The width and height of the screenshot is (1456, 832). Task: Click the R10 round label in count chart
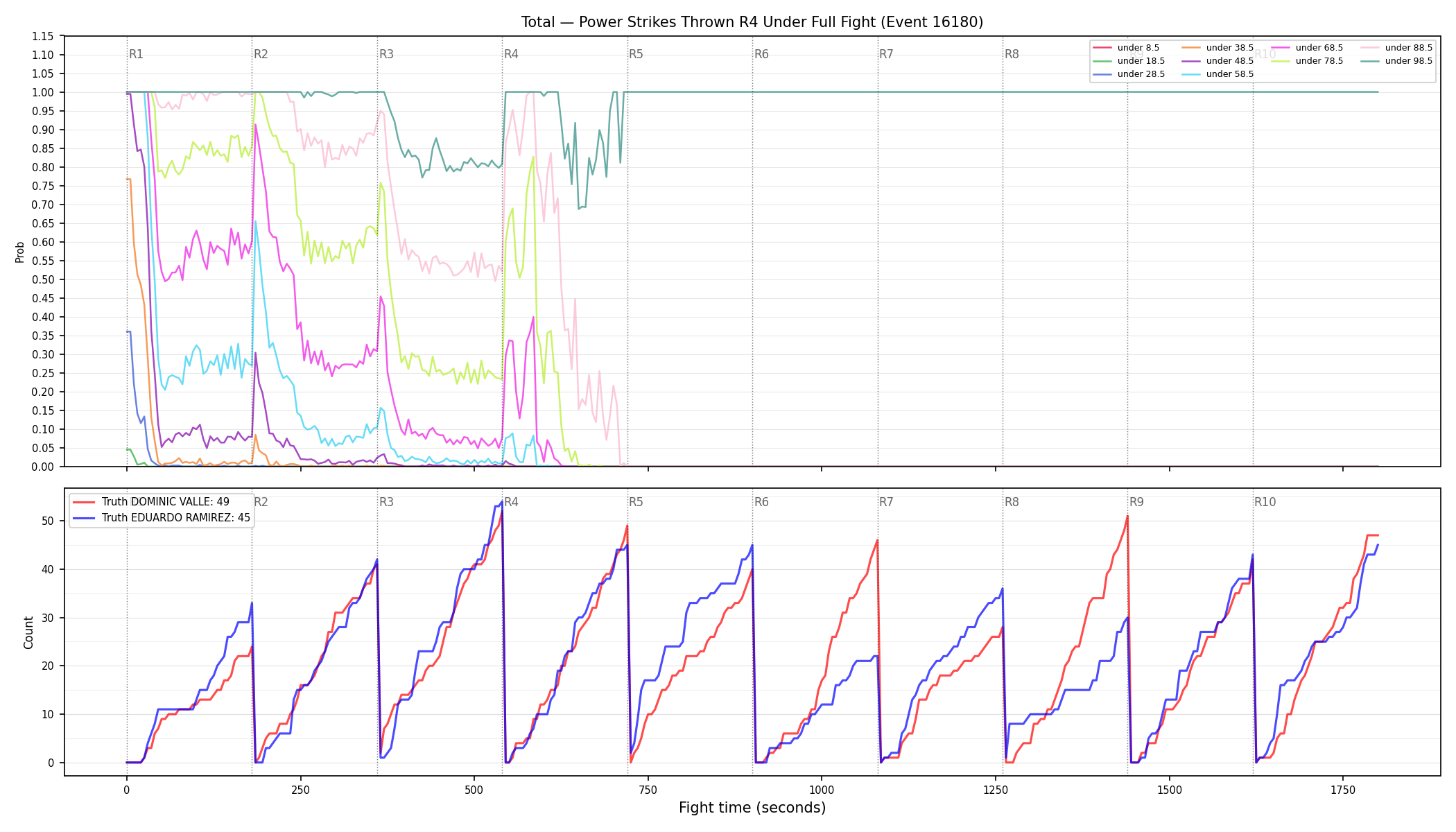pos(1265,502)
